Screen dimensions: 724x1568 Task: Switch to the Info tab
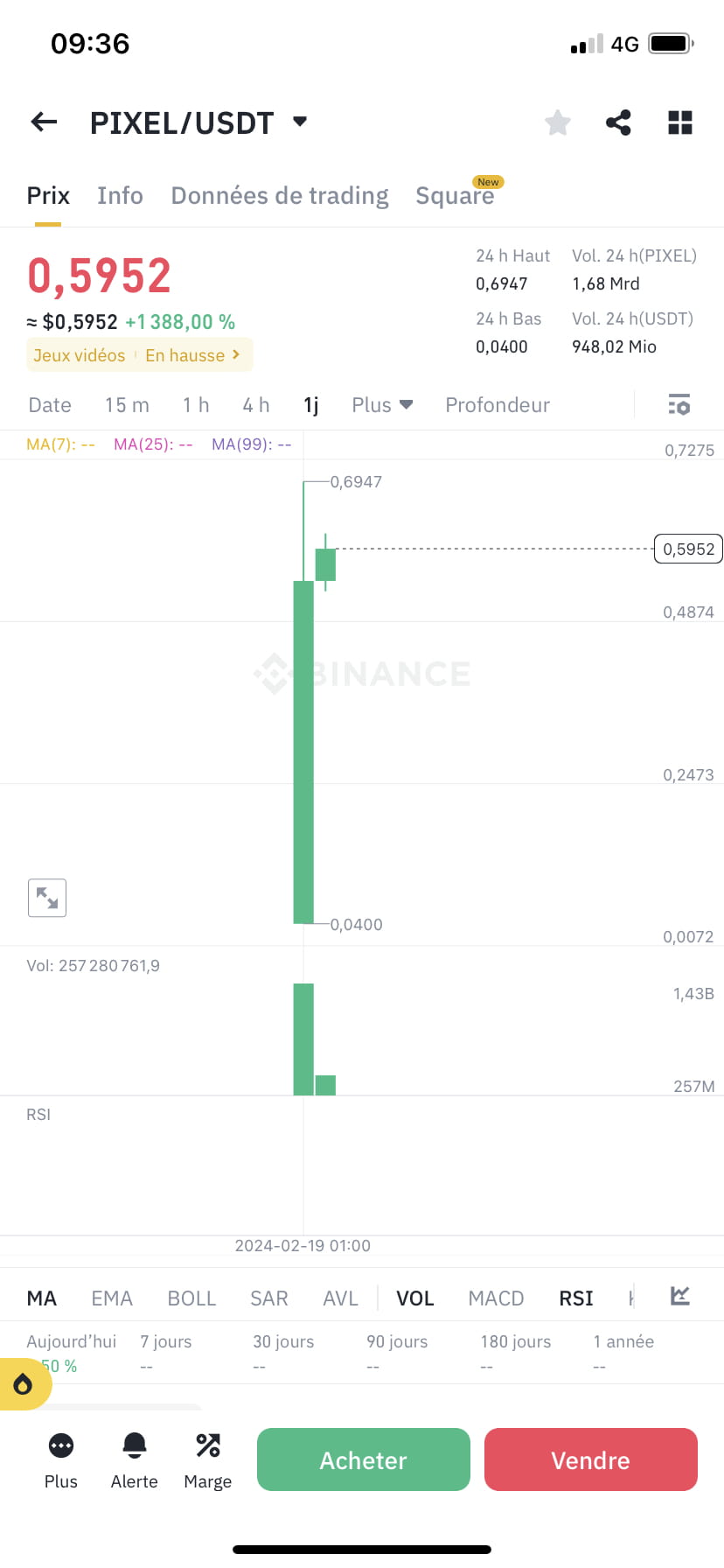(x=120, y=195)
